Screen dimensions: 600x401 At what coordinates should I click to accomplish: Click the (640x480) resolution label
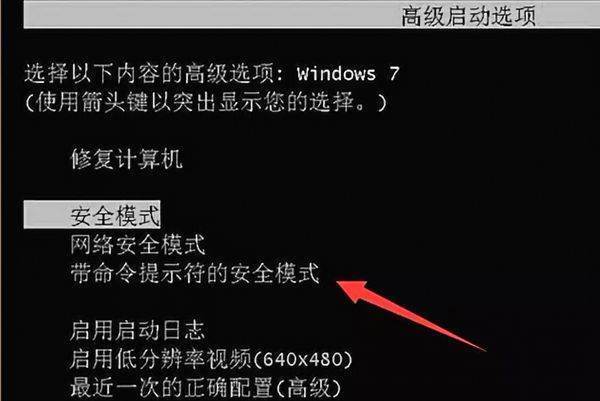click(x=302, y=359)
